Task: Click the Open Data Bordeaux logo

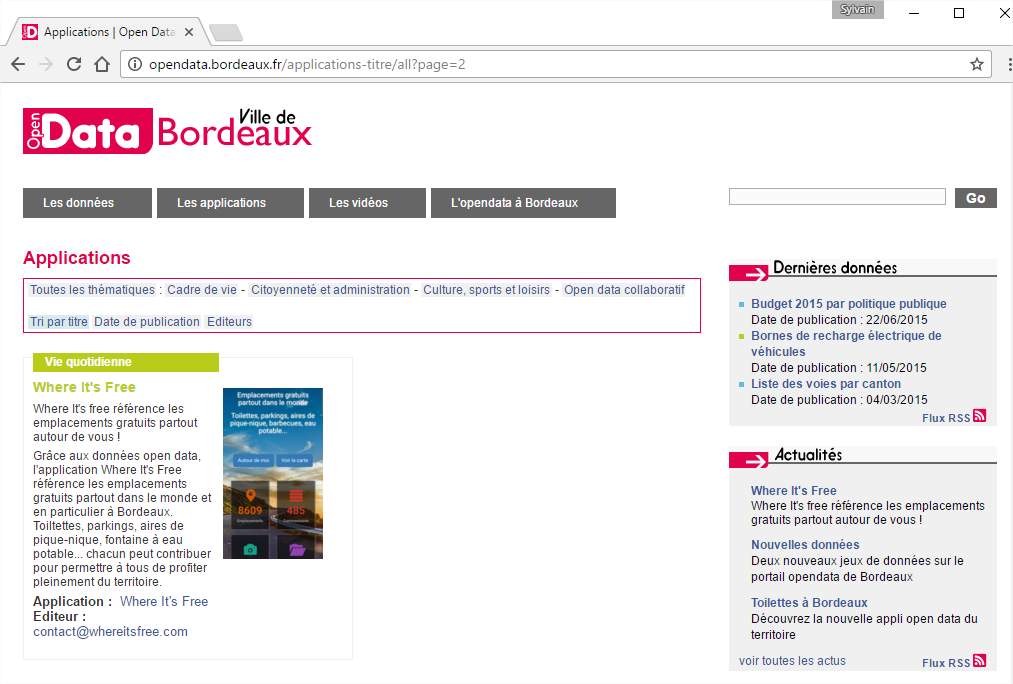Action: tap(167, 130)
